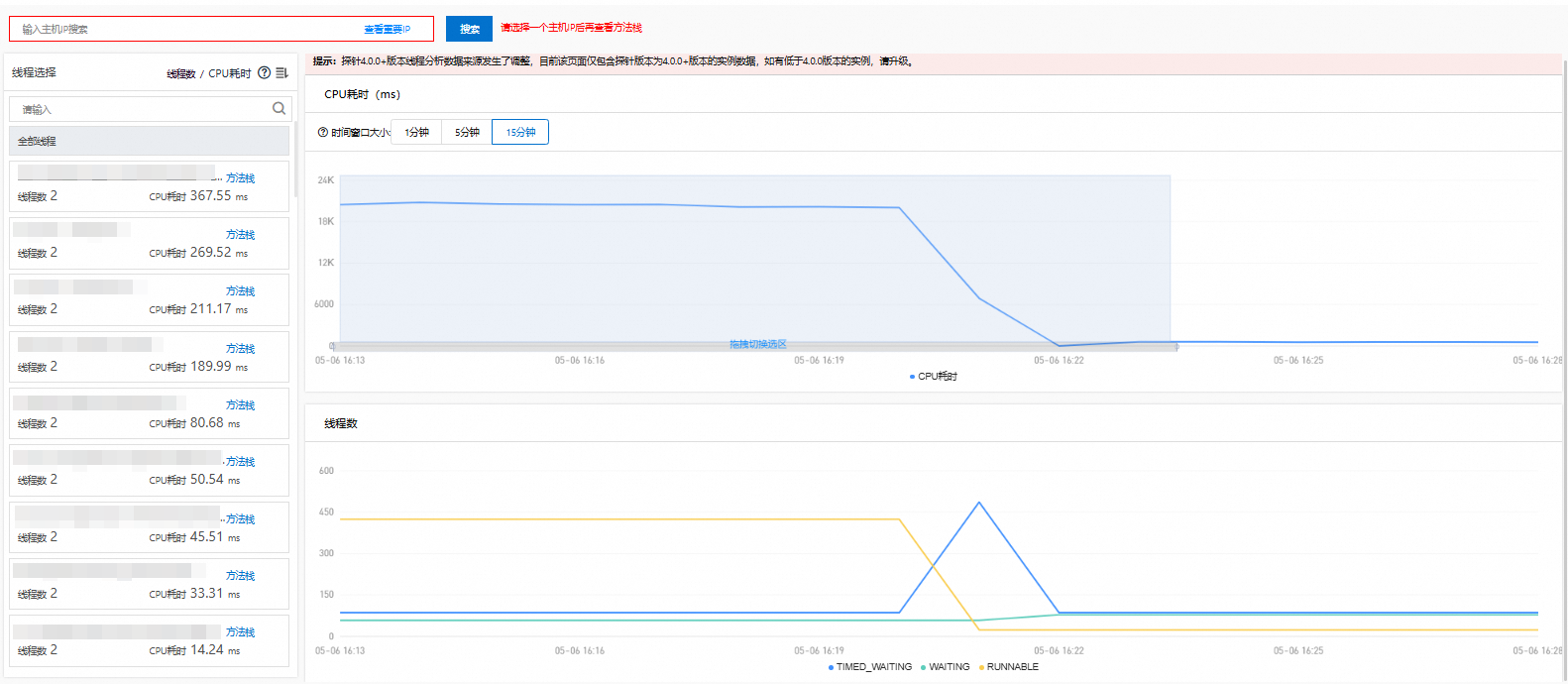Click the sort order icon in thread panel header
The height and width of the screenshot is (684, 1568).
281,72
